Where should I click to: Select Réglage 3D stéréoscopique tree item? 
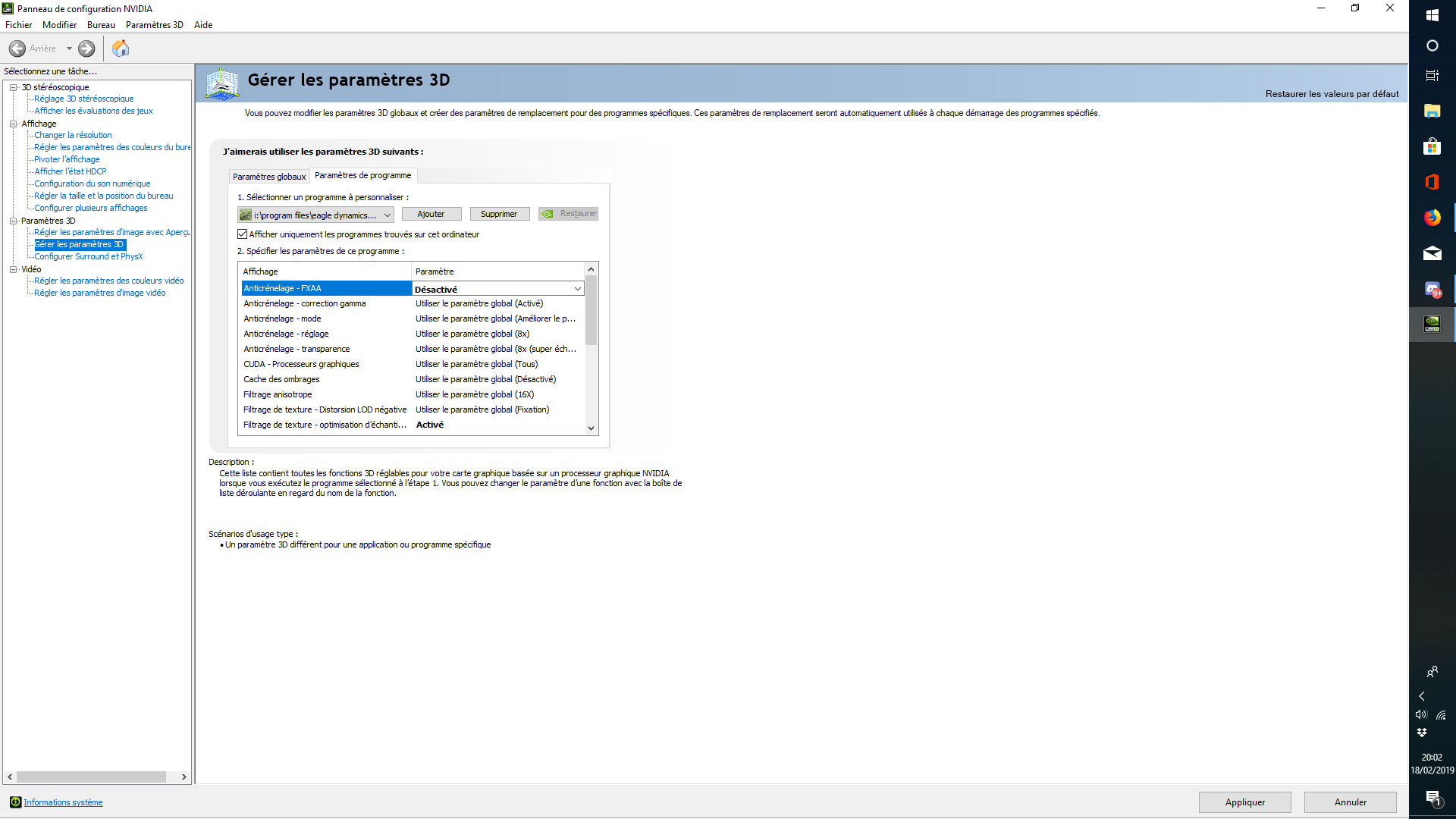tap(83, 99)
